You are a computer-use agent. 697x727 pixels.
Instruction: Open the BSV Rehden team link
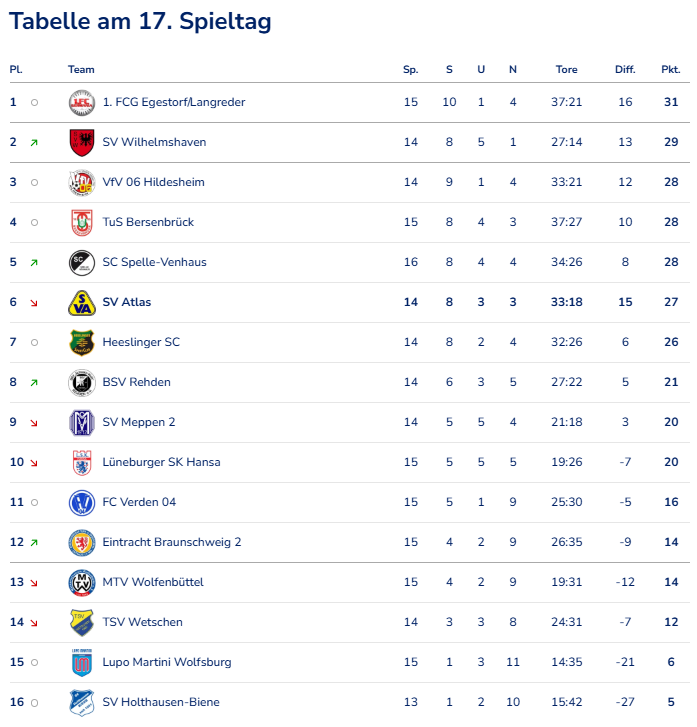coord(136,382)
